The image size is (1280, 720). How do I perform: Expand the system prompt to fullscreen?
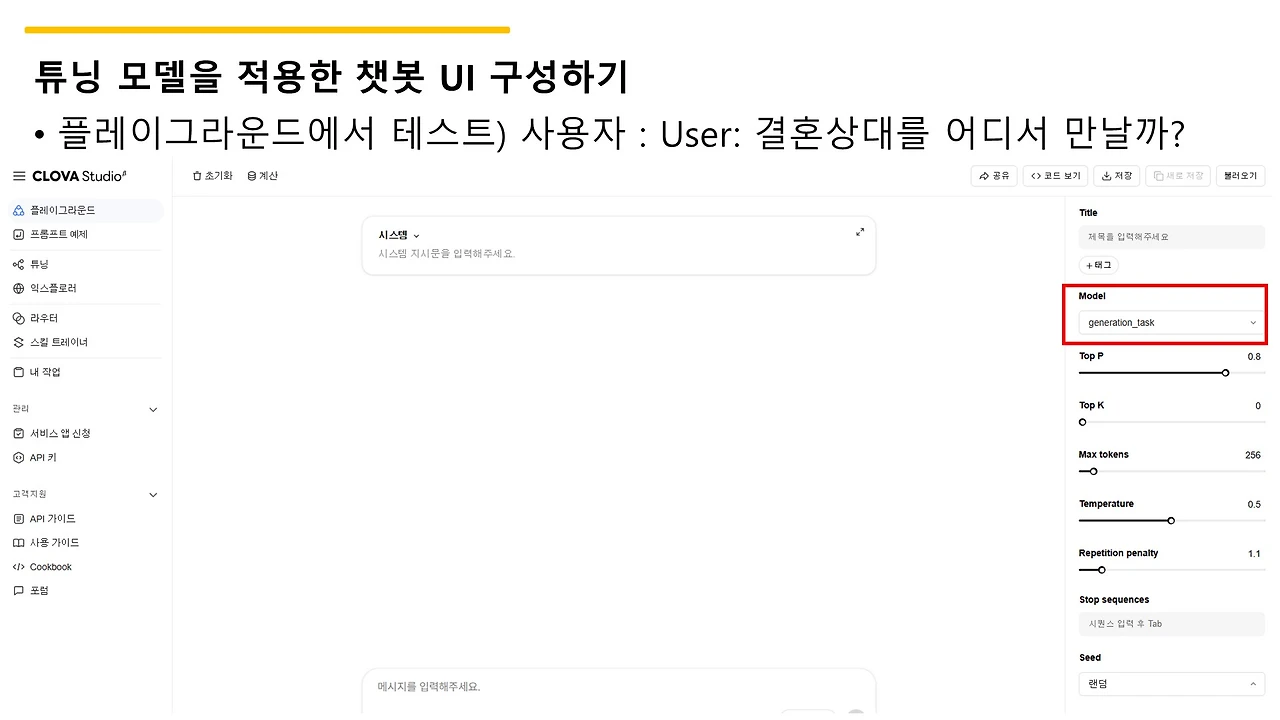point(860,231)
